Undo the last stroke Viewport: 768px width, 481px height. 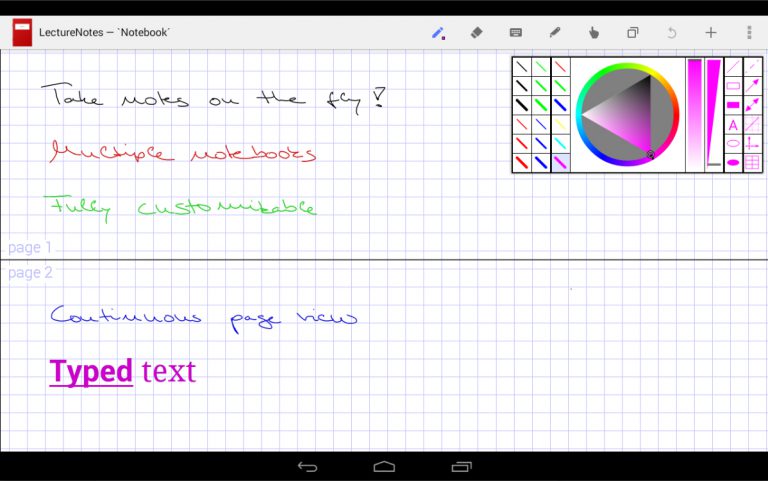(x=672, y=33)
